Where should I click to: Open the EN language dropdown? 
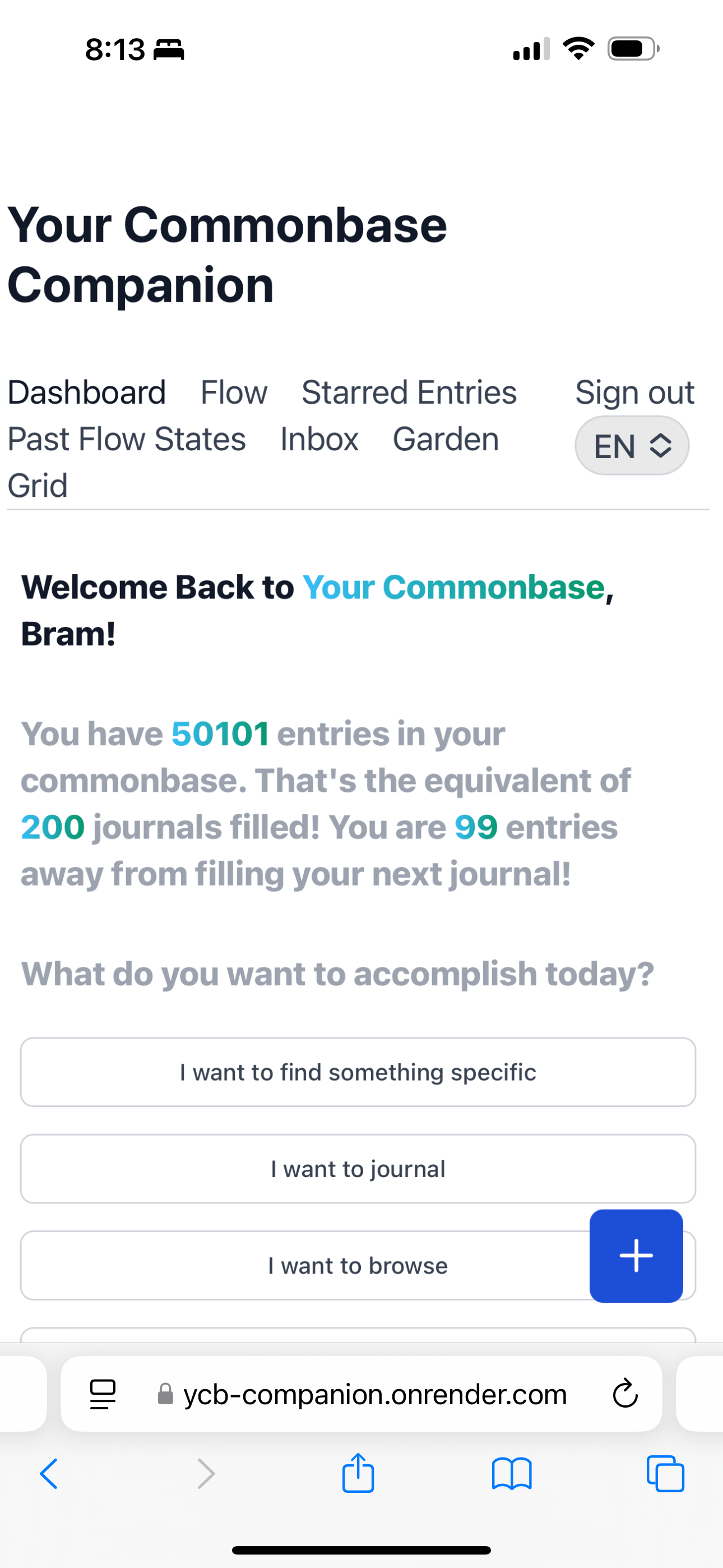pyautogui.click(x=632, y=446)
